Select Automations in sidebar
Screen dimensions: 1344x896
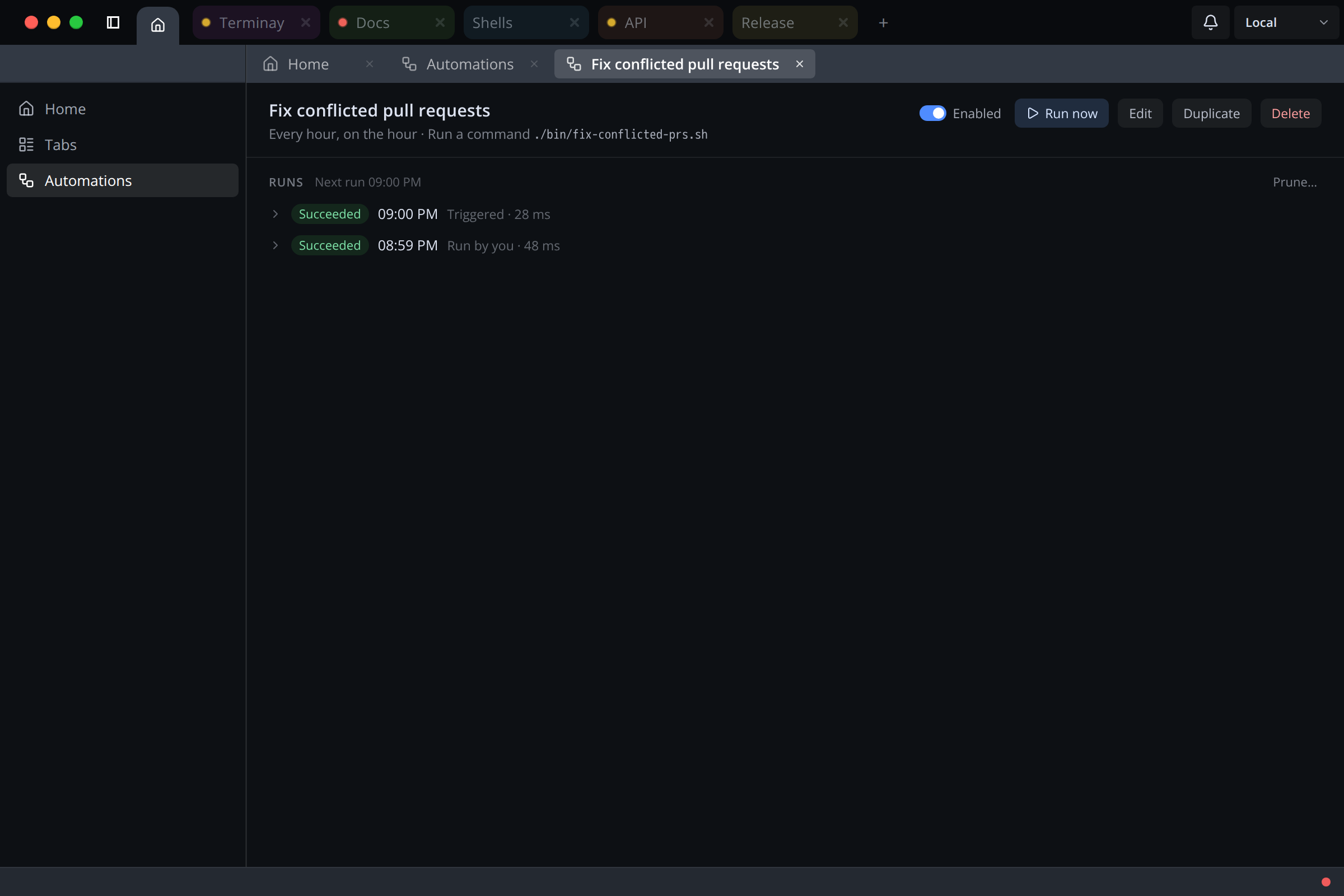click(x=122, y=180)
